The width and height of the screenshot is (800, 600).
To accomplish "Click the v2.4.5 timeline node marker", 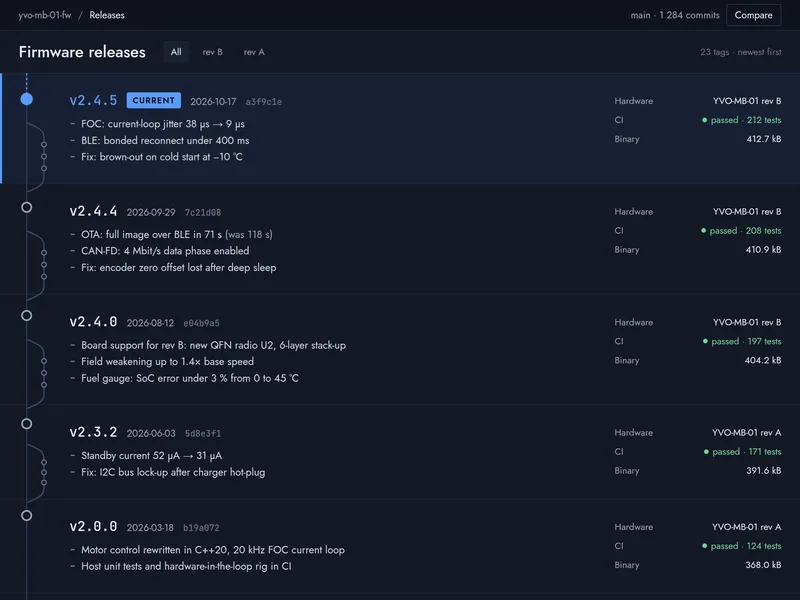I will [x=27, y=99].
